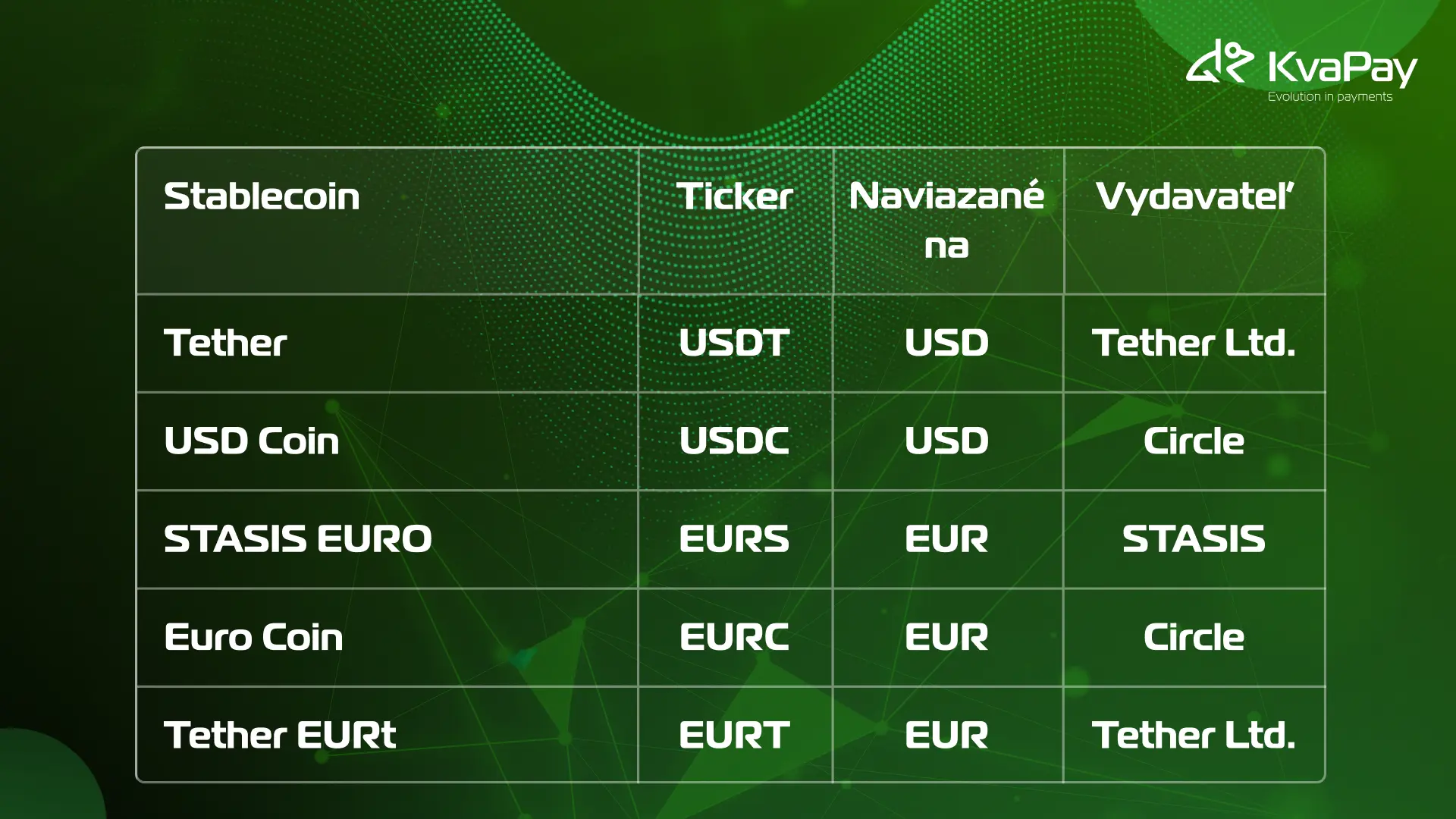Click the USD Coin name cell
Image resolution: width=1456 pixels, height=819 pixels.
(251, 441)
